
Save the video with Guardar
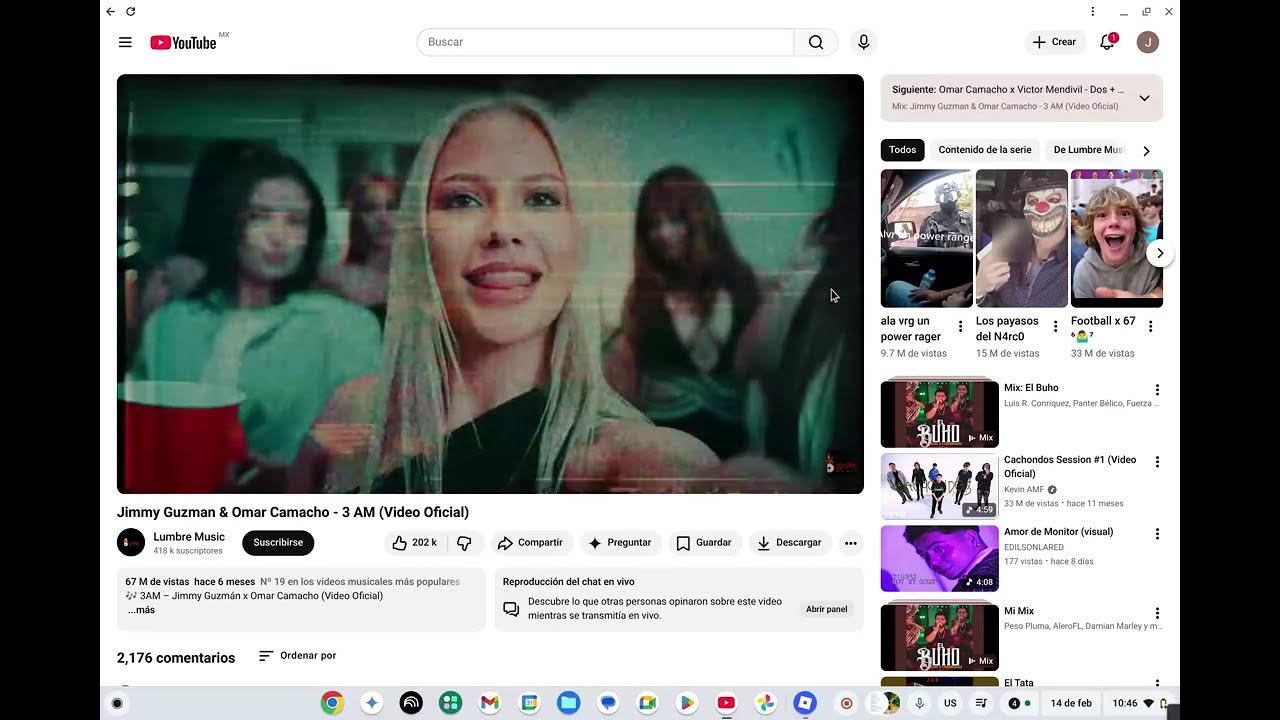704,543
